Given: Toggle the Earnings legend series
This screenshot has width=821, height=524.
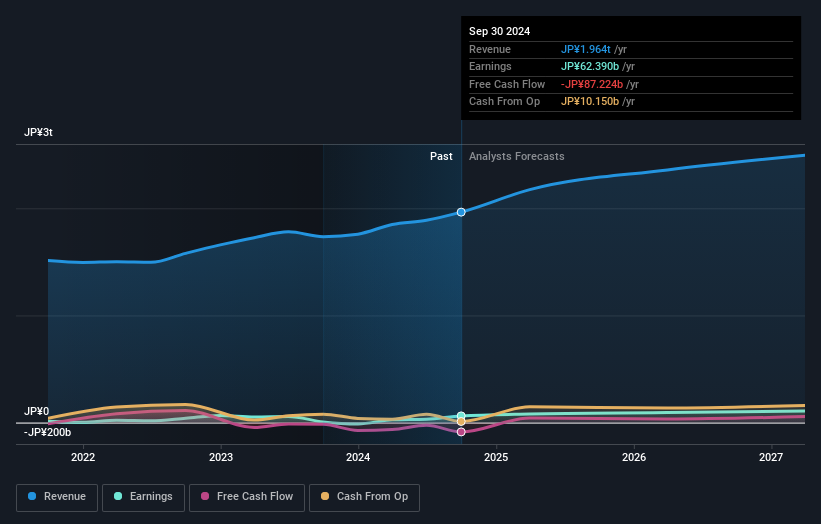Looking at the screenshot, I should [143, 497].
